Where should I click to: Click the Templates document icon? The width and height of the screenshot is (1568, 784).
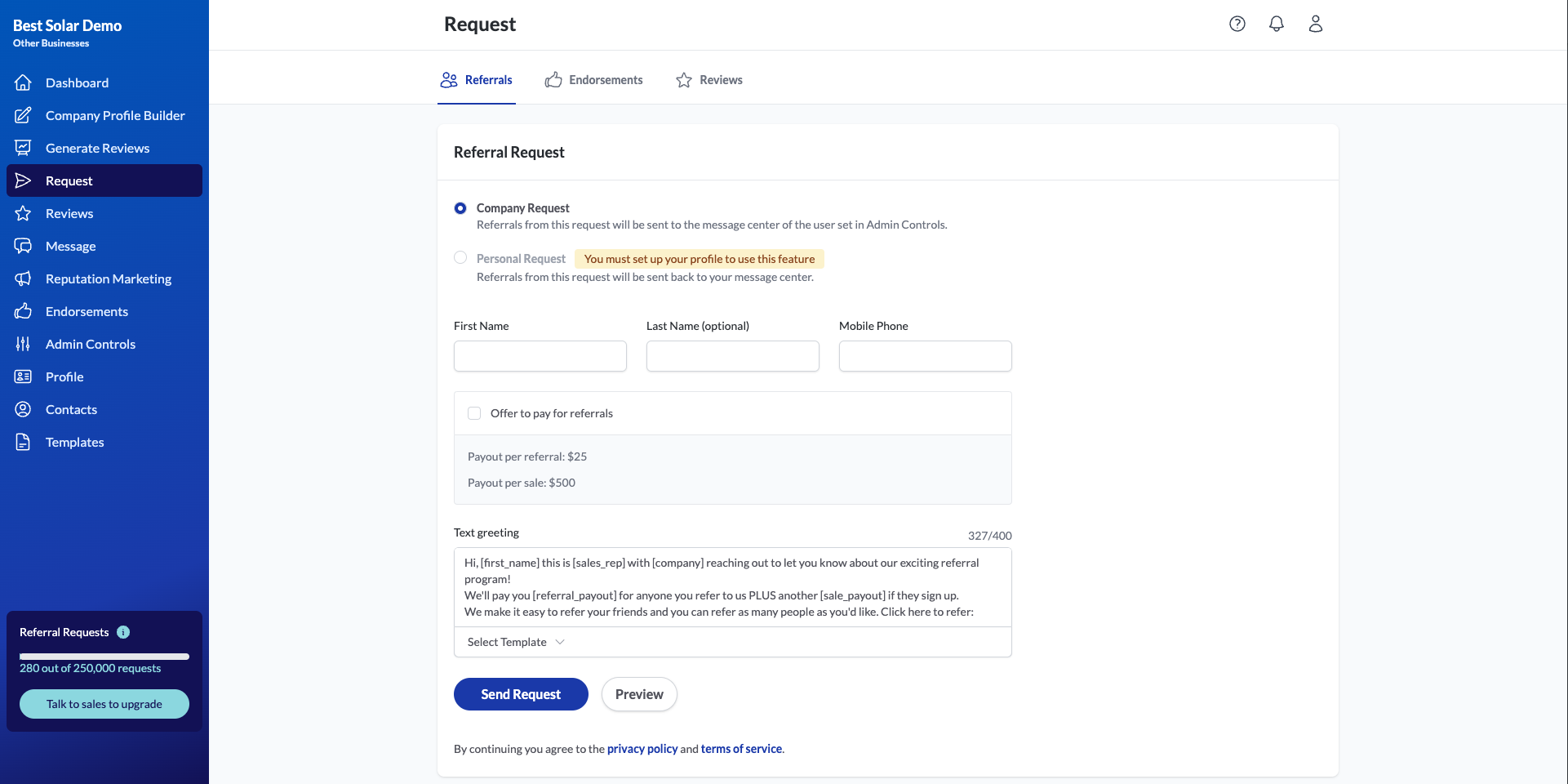tap(23, 442)
